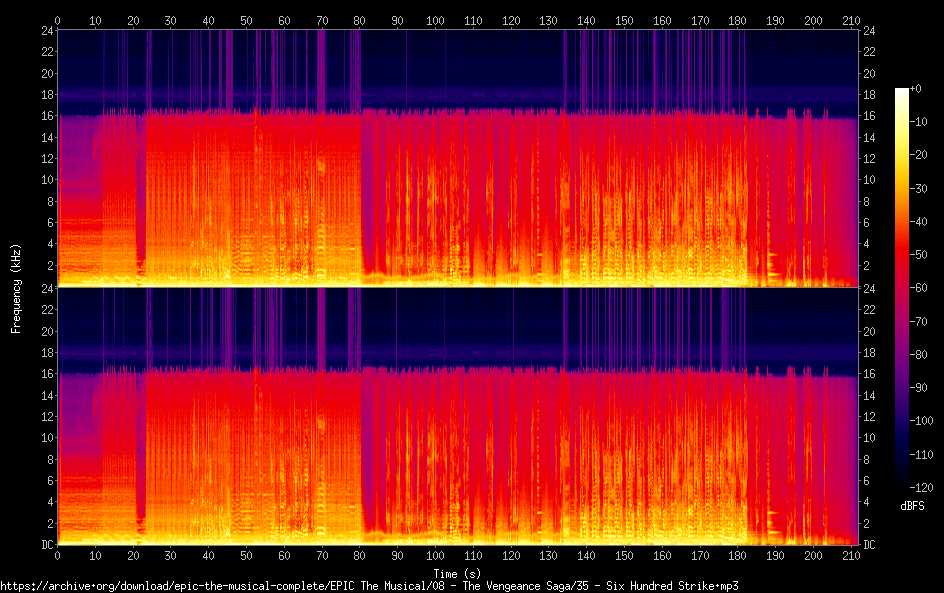Click the 150 tick on bottom time axis

pyautogui.click(x=624, y=555)
